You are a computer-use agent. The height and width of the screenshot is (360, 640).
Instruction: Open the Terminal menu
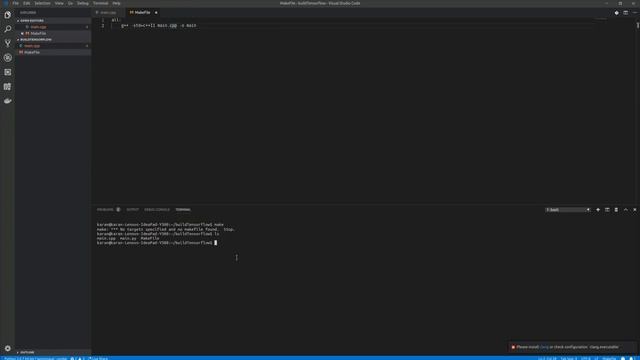(x=101, y=3)
